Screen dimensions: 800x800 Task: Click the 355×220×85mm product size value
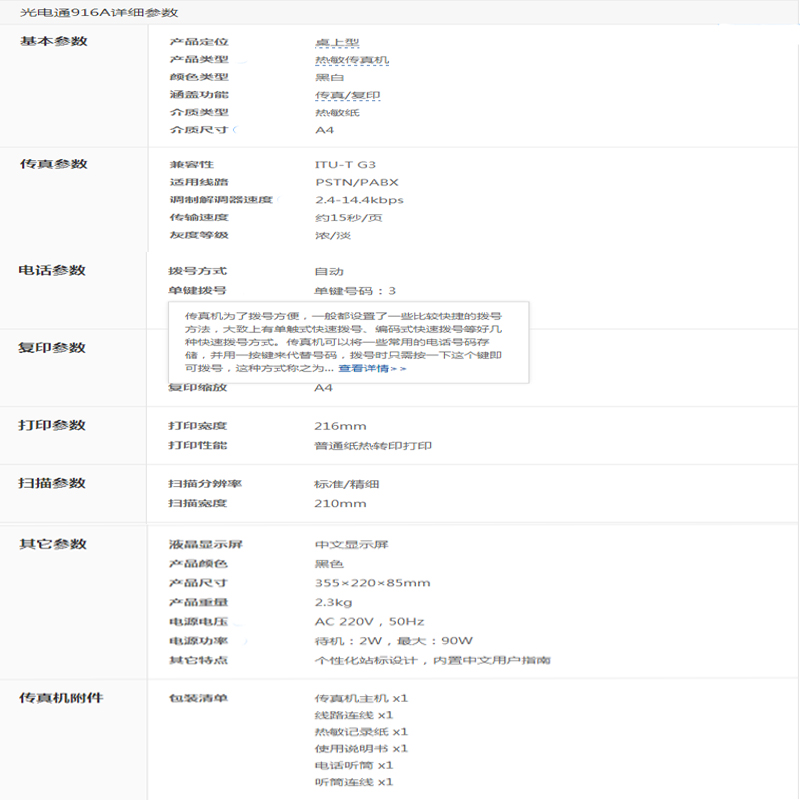coord(372,583)
